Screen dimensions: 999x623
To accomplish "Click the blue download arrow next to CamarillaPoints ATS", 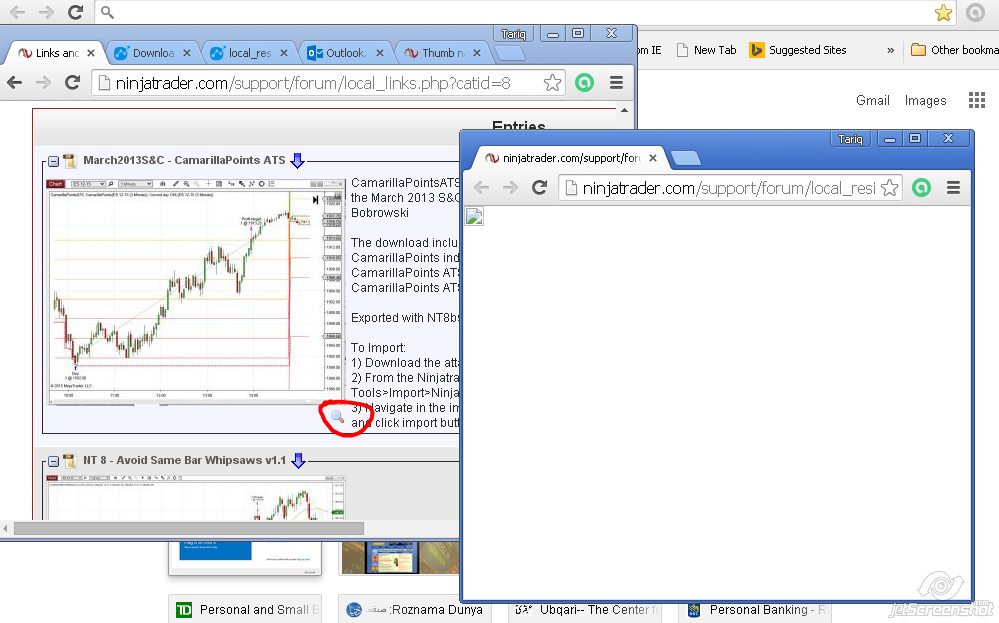I will click(x=297, y=161).
